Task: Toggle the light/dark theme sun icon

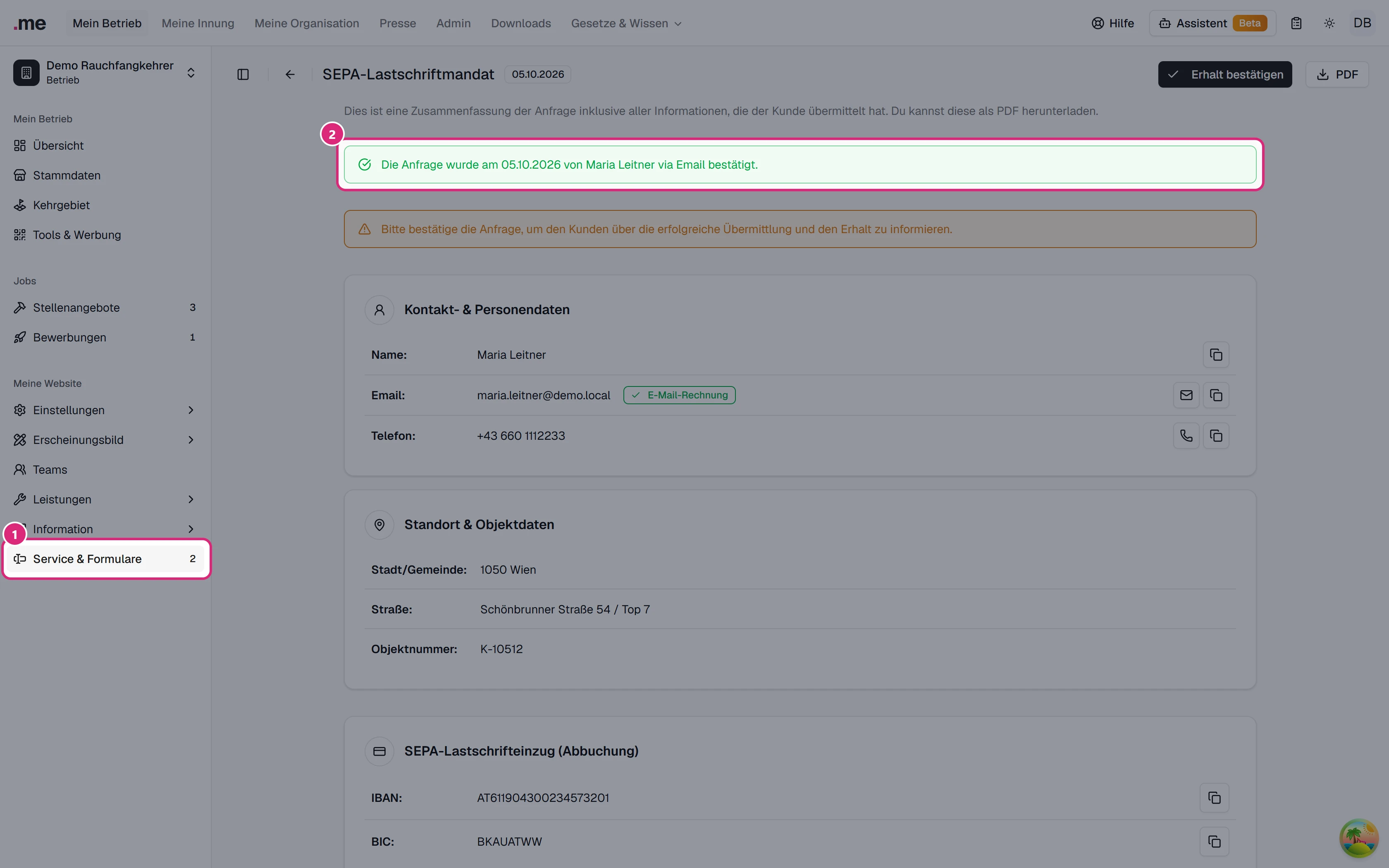Action: pos(1329,24)
